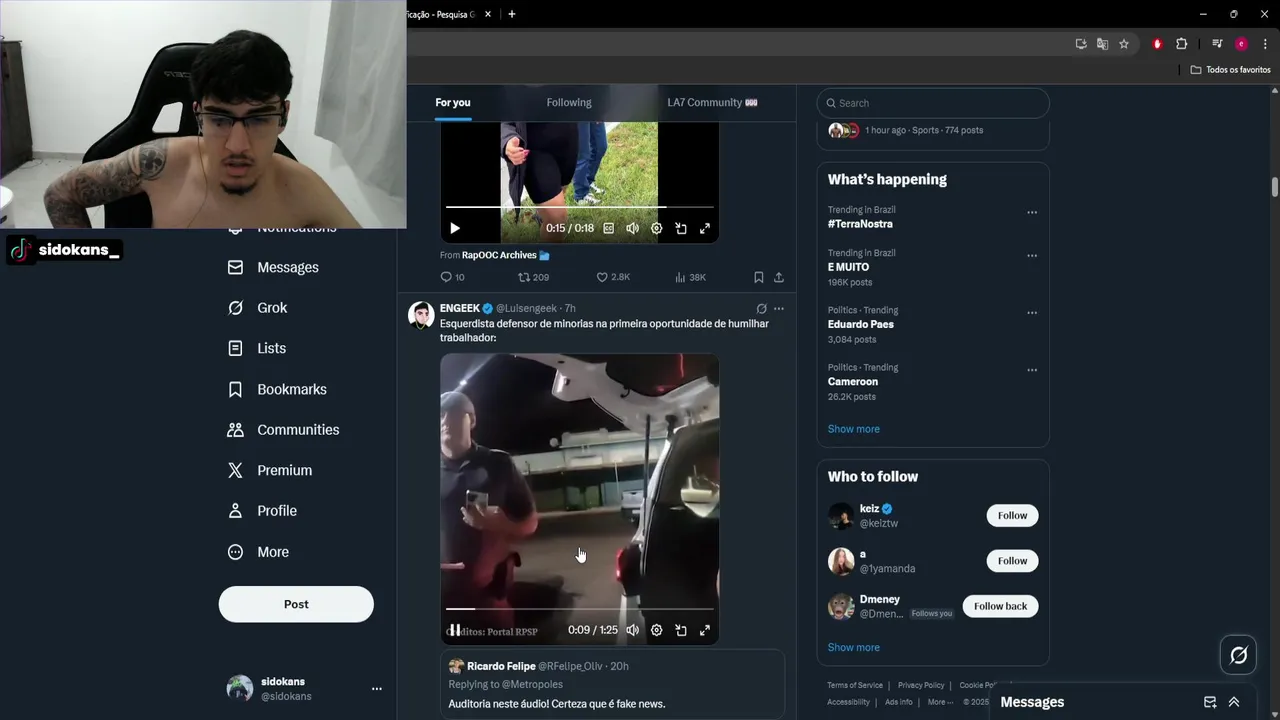Bookmark this page with the star icon
Screen dimensions: 1280x720
coord(1124,44)
